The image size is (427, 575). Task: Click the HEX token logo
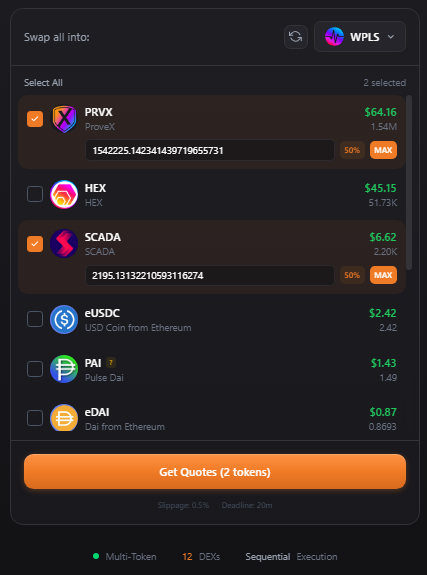coord(64,194)
